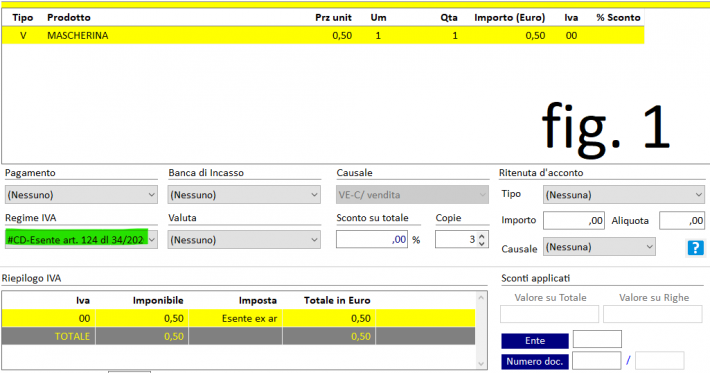The width and height of the screenshot is (710, 373).
Task: Click the blue question mark help icon
Action: 696,248
